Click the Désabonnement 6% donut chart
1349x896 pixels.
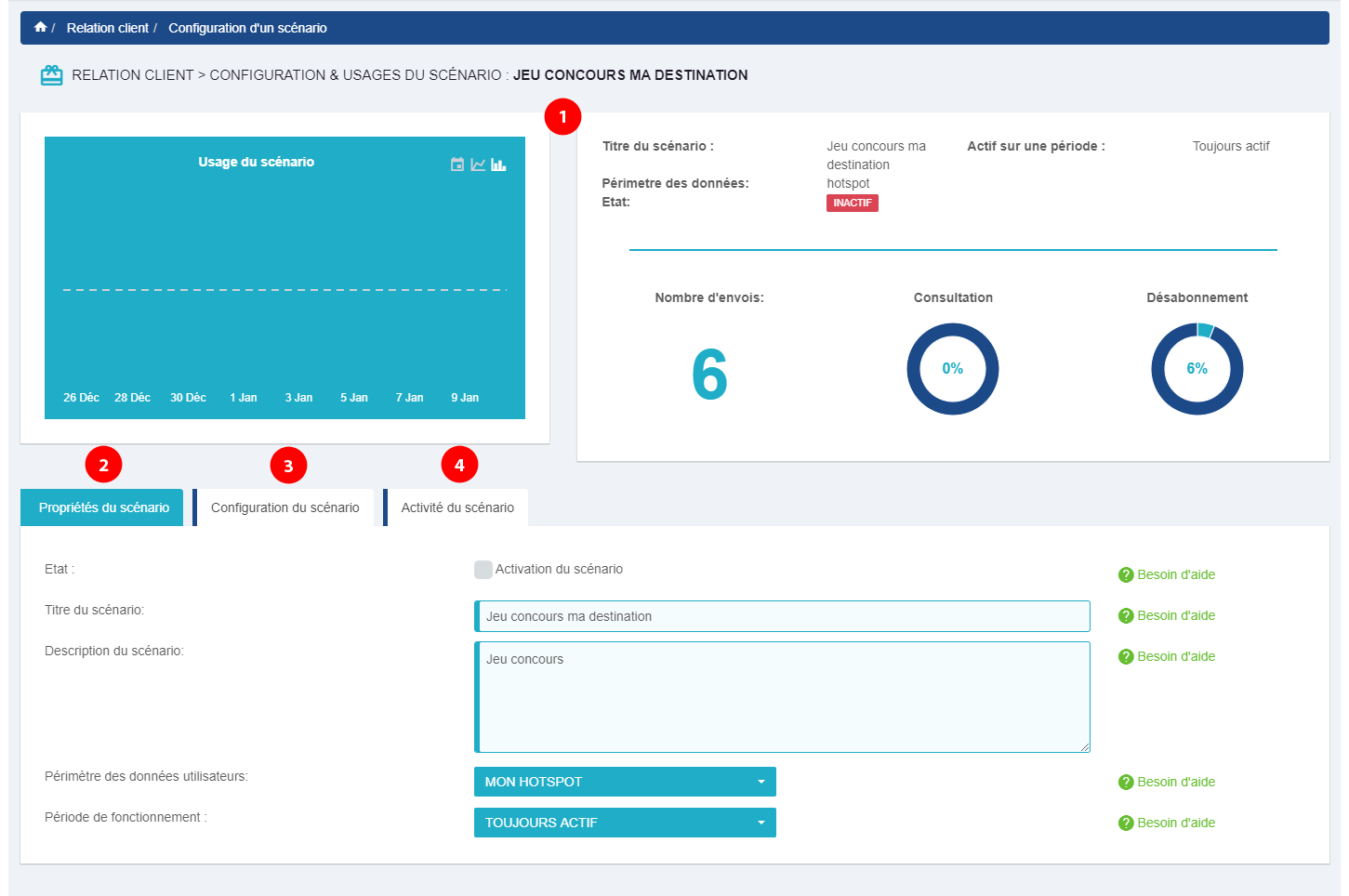[1197, 369]
